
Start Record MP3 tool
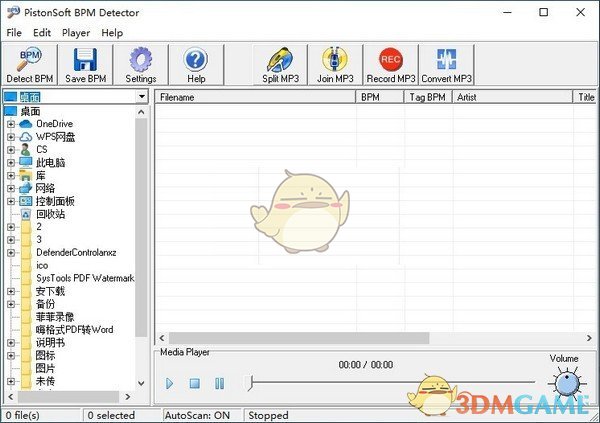coord(391,65)
